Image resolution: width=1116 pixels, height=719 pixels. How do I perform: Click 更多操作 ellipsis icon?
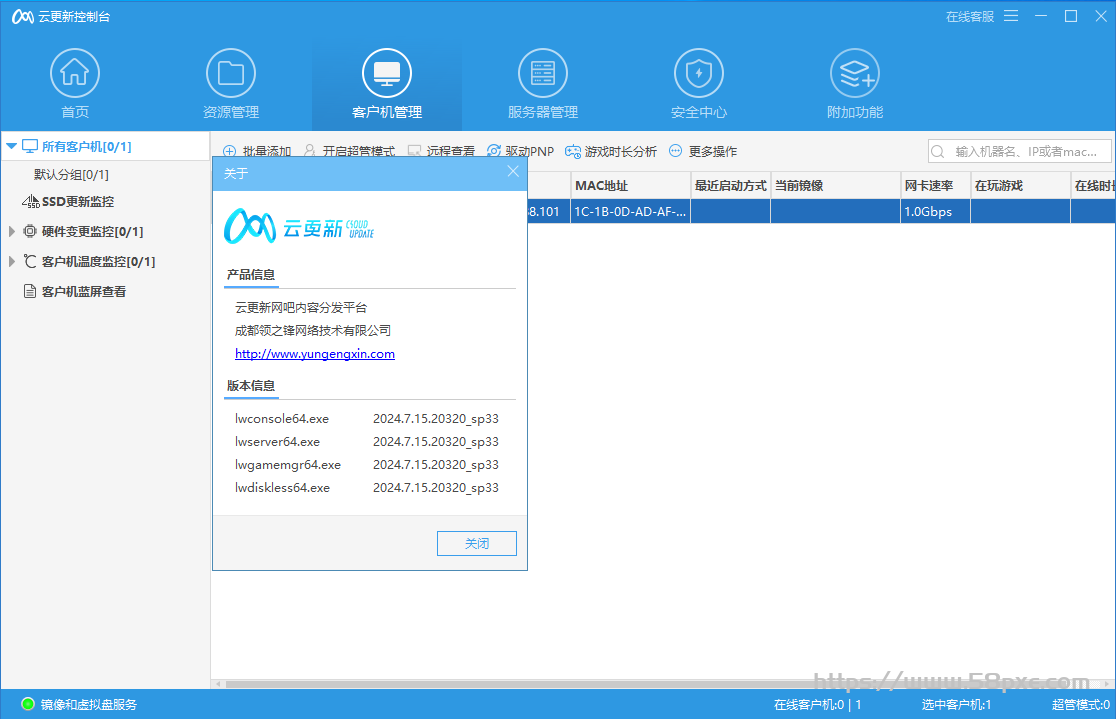[x=675, y=151]
